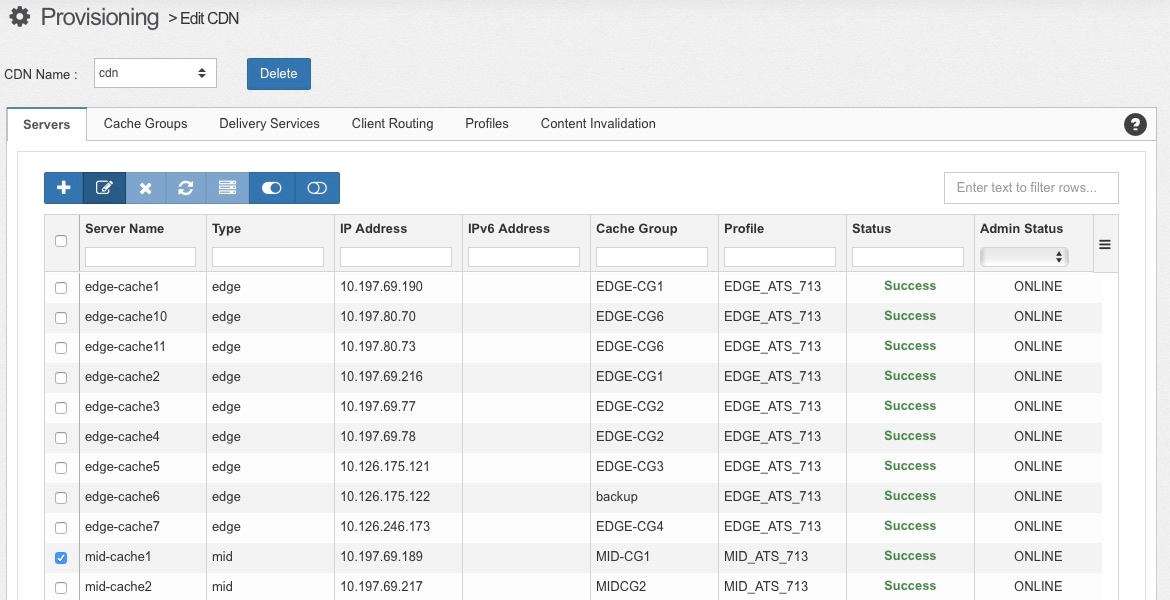Open the Delivery Services tab
Viewport: 1170px width, 600px height.
point(269,124)
